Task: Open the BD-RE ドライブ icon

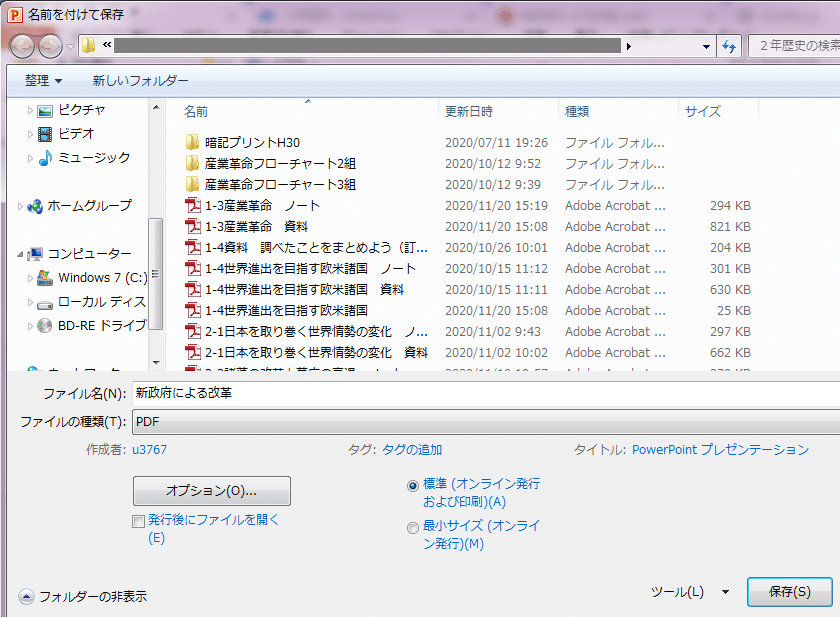Action: (x=45, y=326)
